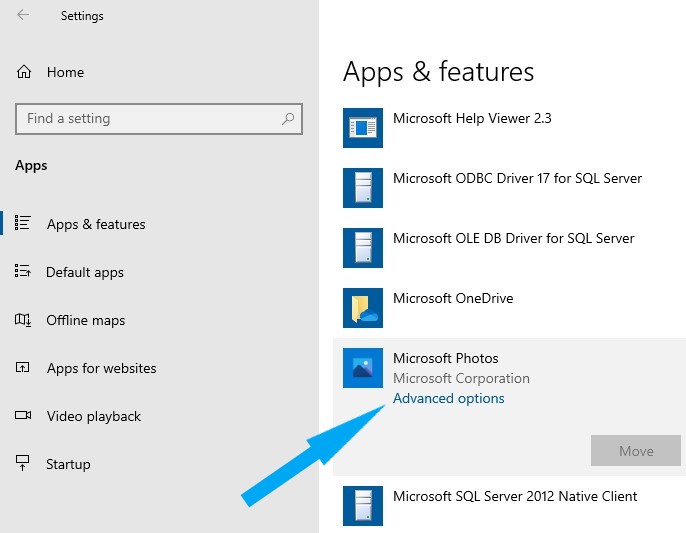Image resolution: width=686 pixels, height=533 pixels.
Task: Click the Move button
Action: click(x=636, y=450)
